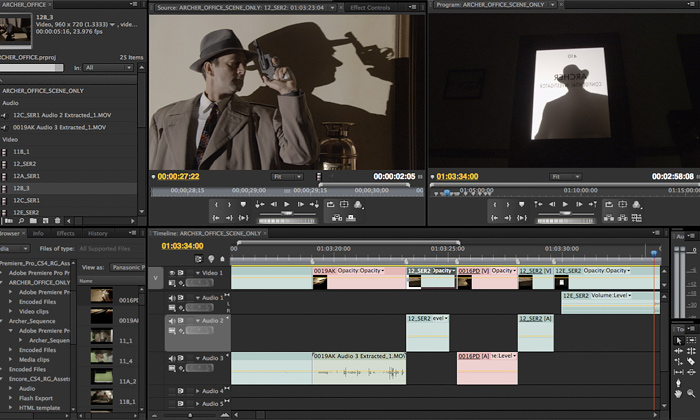Select the Zoom tool in Tools panel
This screenshot has height=420, width=700.
pos(691,393)
